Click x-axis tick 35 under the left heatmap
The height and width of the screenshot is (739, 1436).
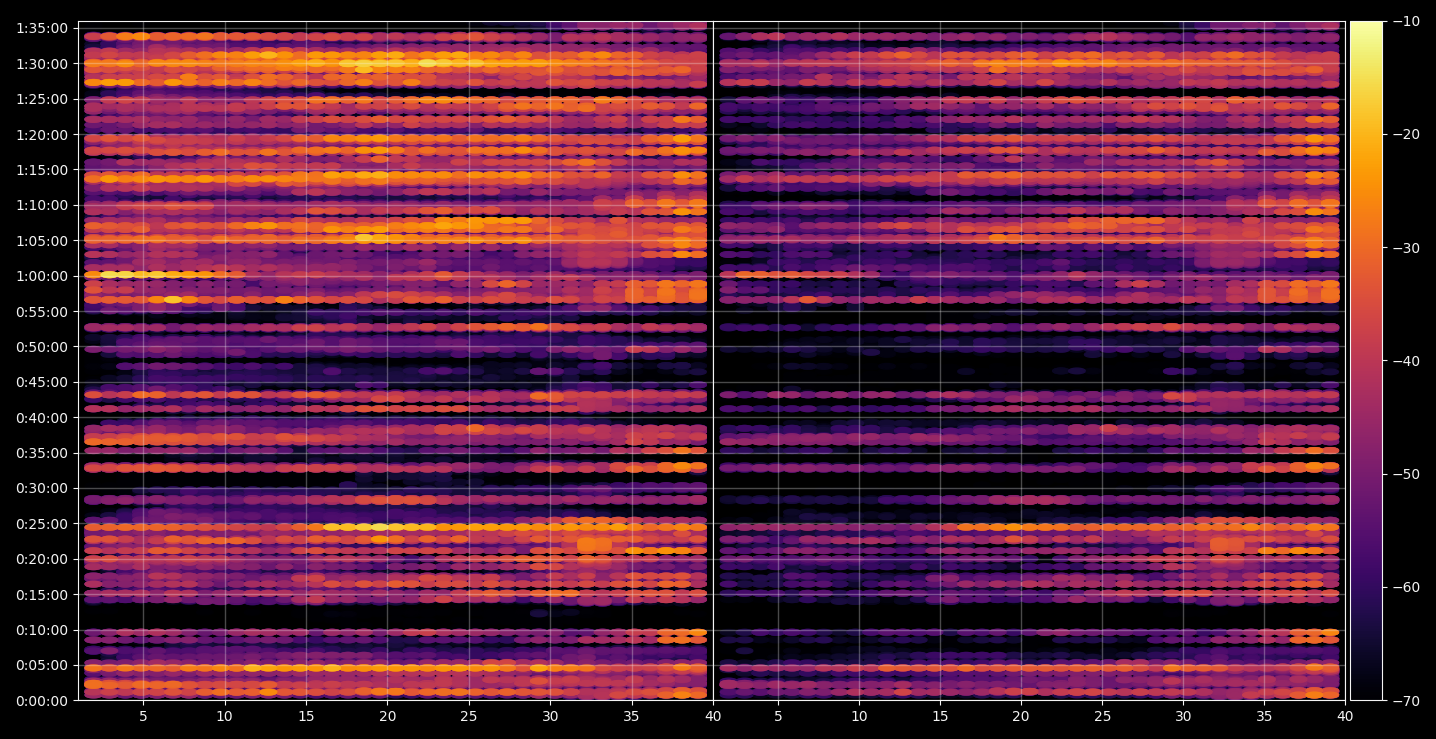[631, 717]
